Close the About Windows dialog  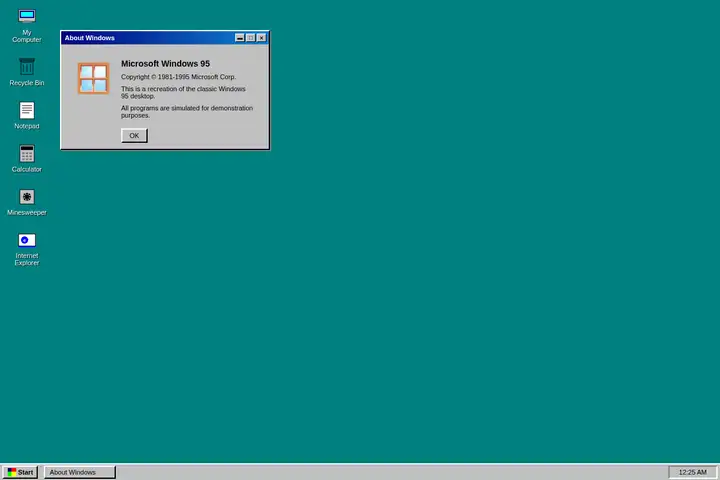pyautogui.click(x=261, y=38)
